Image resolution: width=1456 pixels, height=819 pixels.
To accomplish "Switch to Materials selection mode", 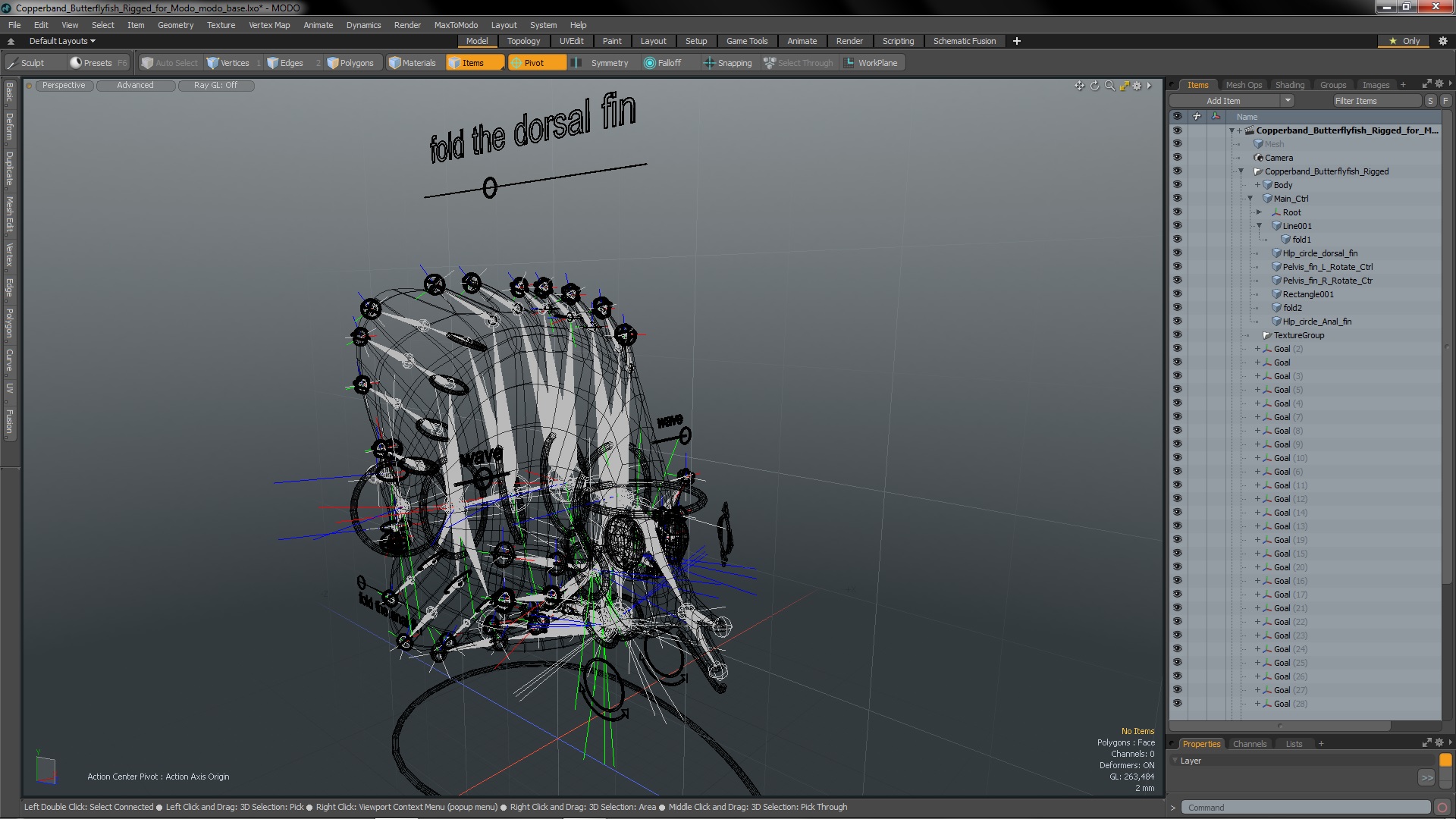I will tap(413, 63).
